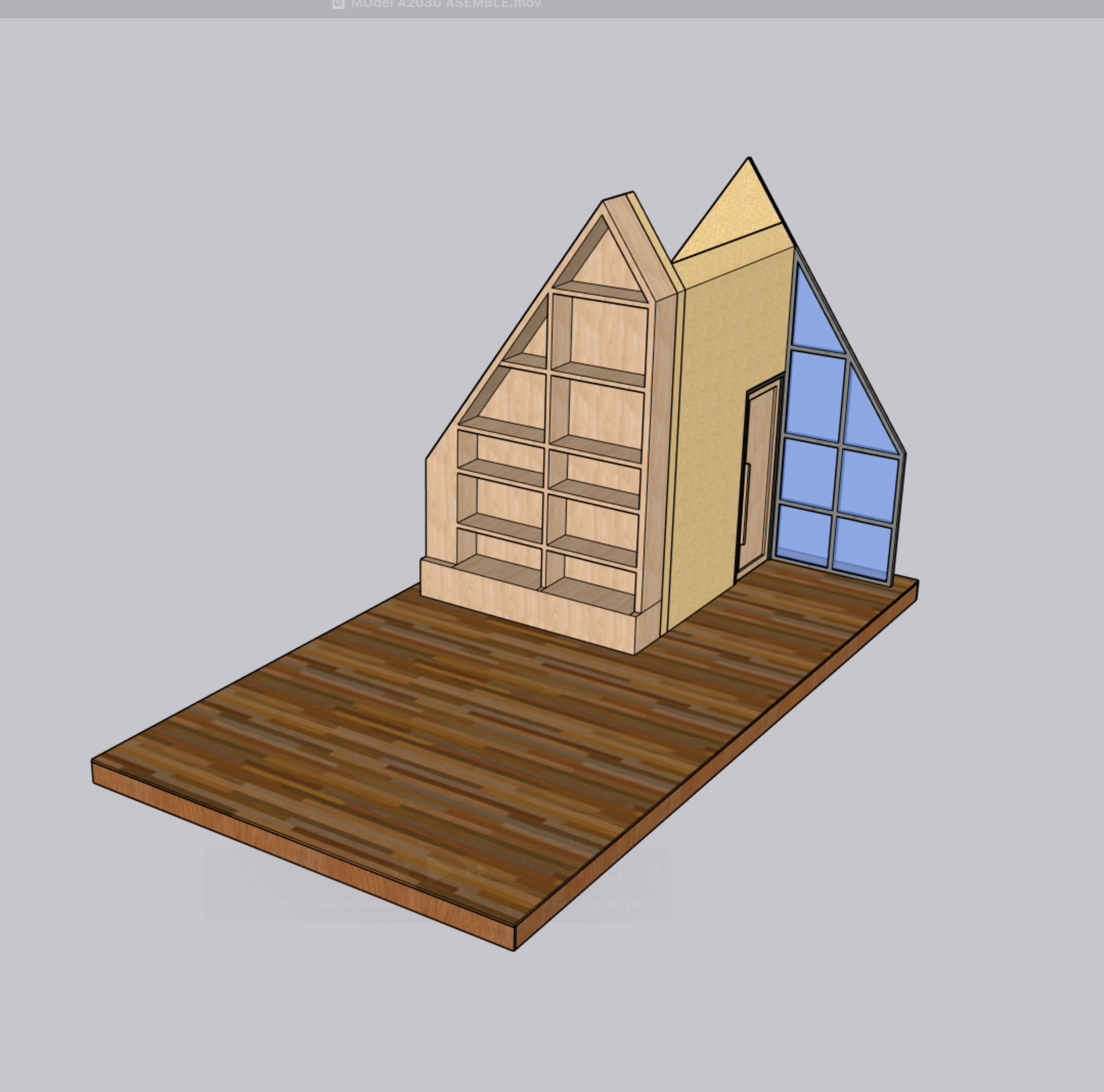Click the MOdel A2030 ASEMBLE.mov window title
Screen dimensions: 1104x1092
point(446,4)
